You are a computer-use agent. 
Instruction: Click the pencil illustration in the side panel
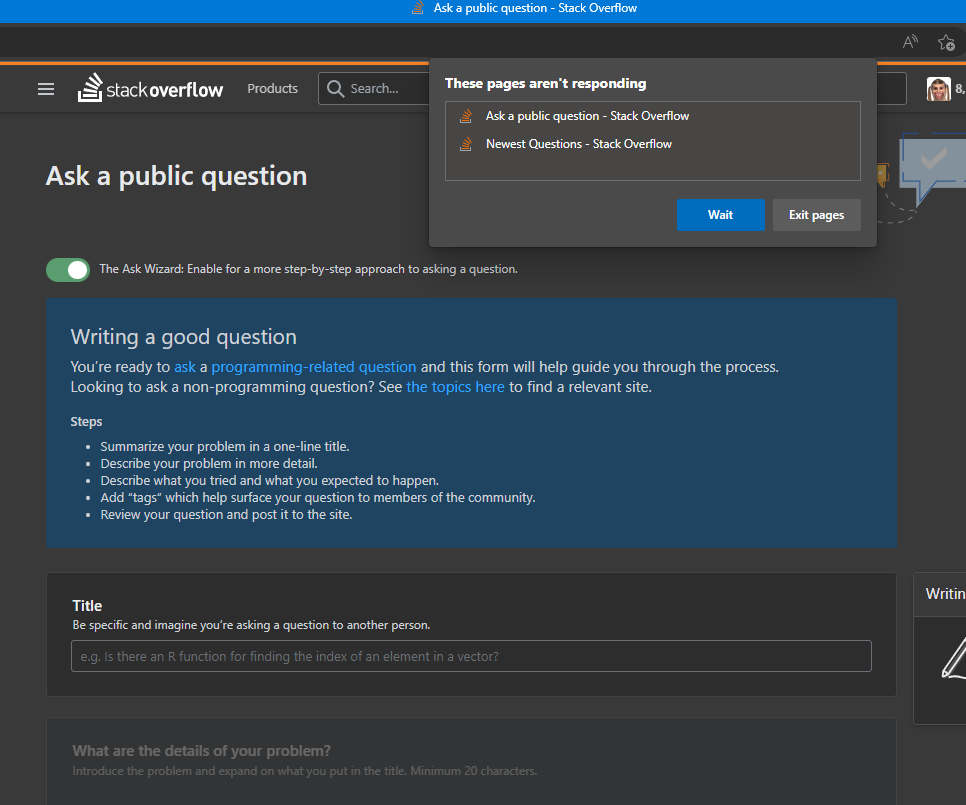pyautogui.click(x=954, y=658)
